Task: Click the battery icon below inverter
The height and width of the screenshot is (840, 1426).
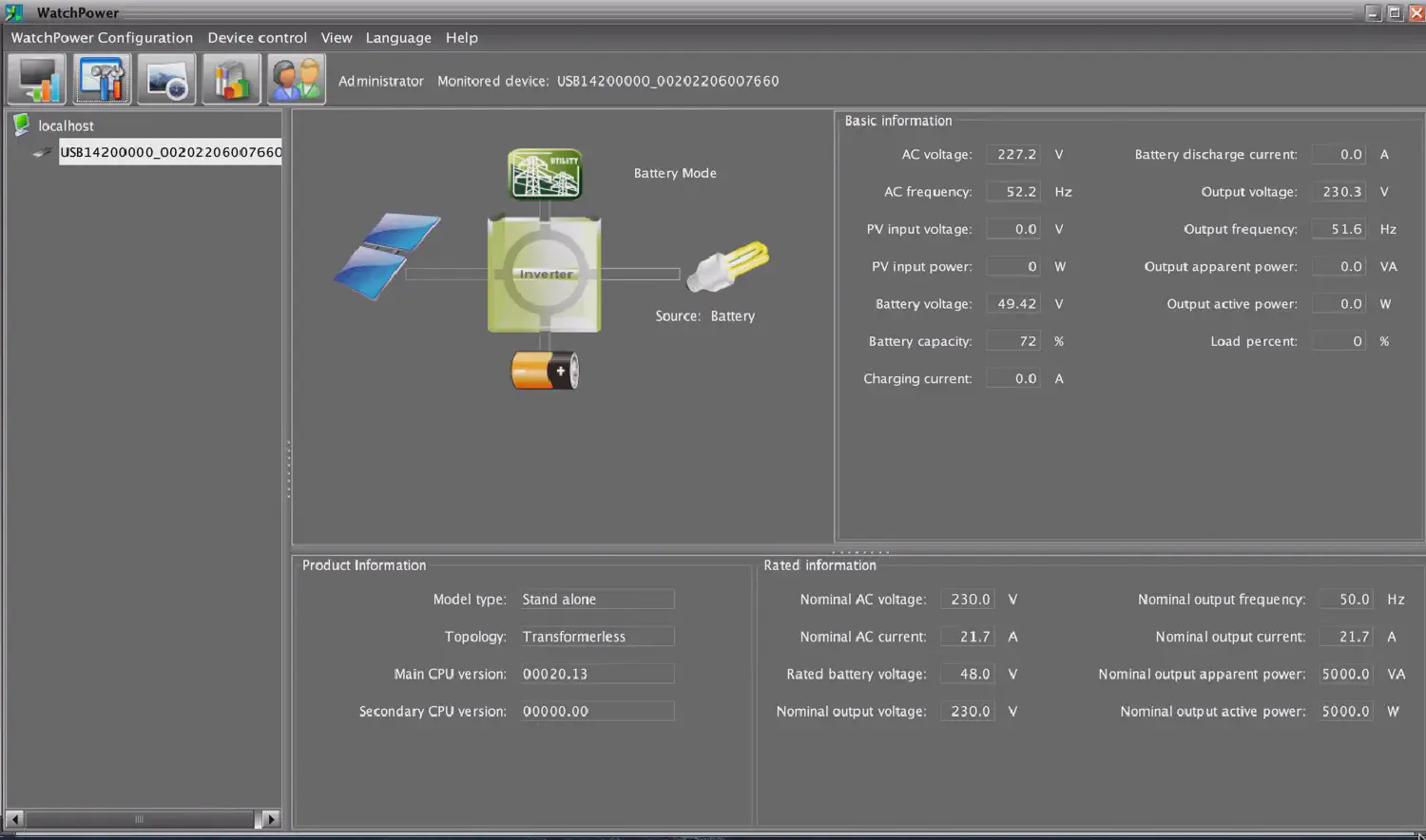Action: [x=545, y=371]
